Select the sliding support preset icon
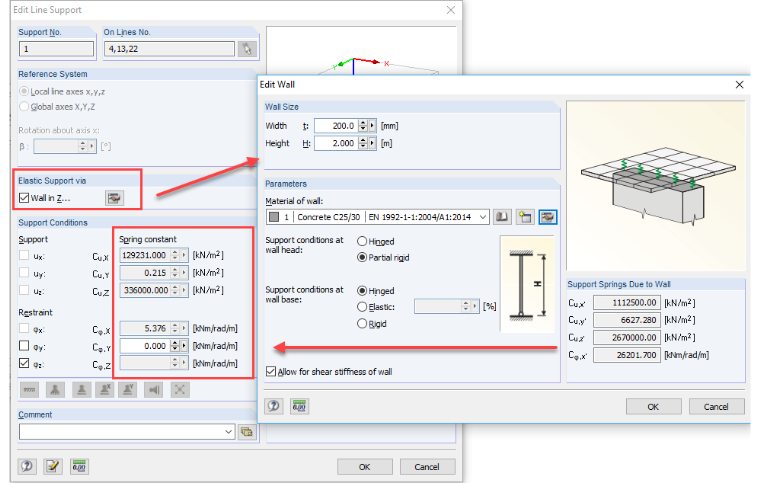Viewport: 760px width, 483px height. 81,390
